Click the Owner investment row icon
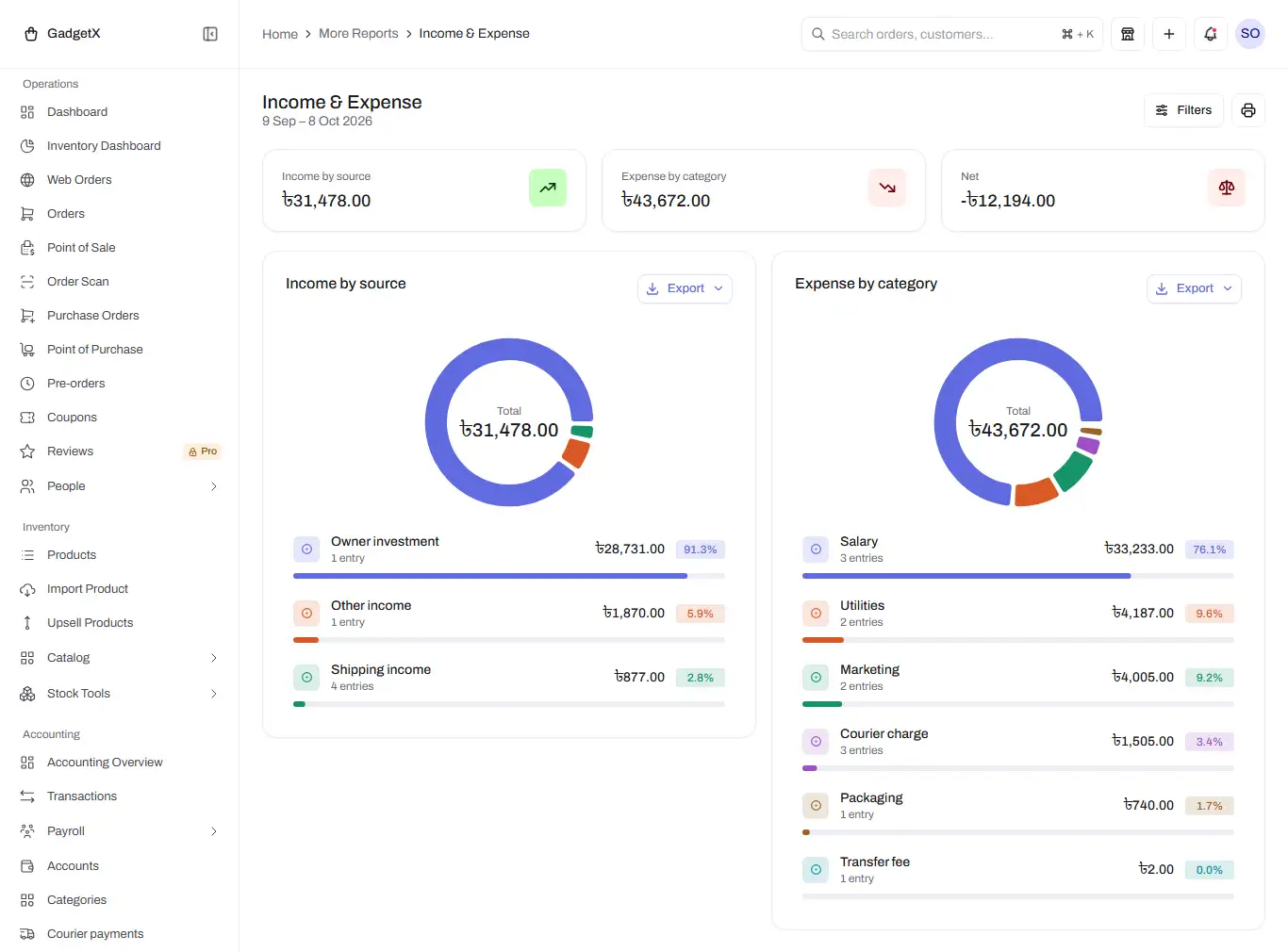 pyautogui.click(x=306, y=549)
